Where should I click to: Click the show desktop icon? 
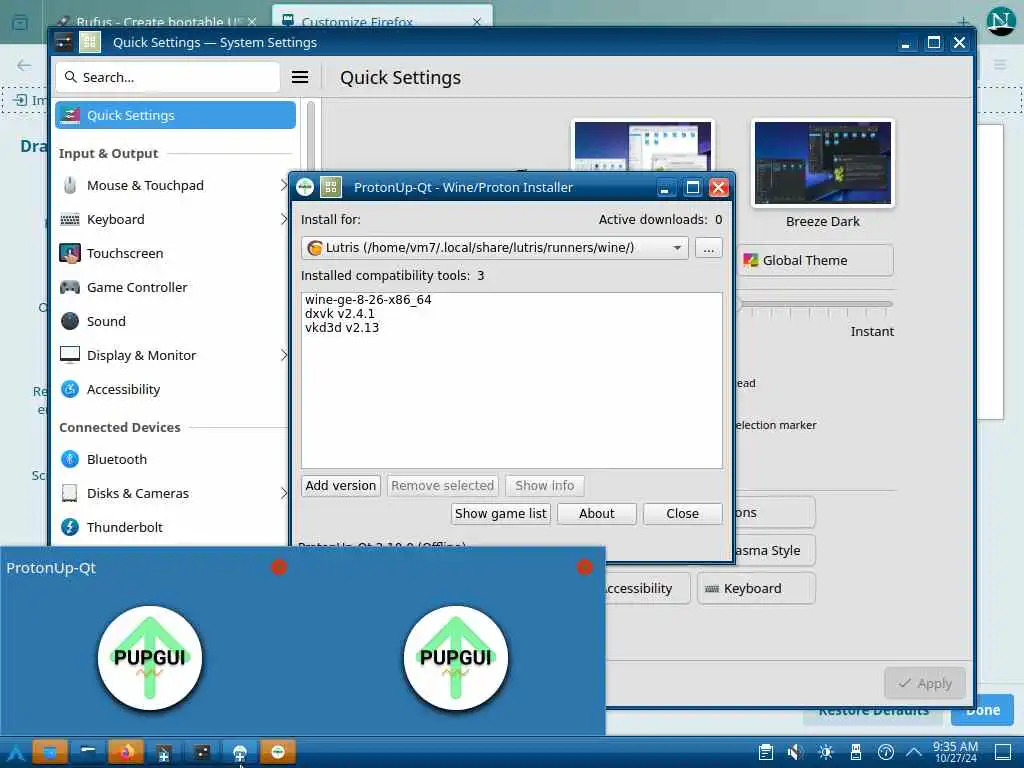click(x=1002, y=752)
